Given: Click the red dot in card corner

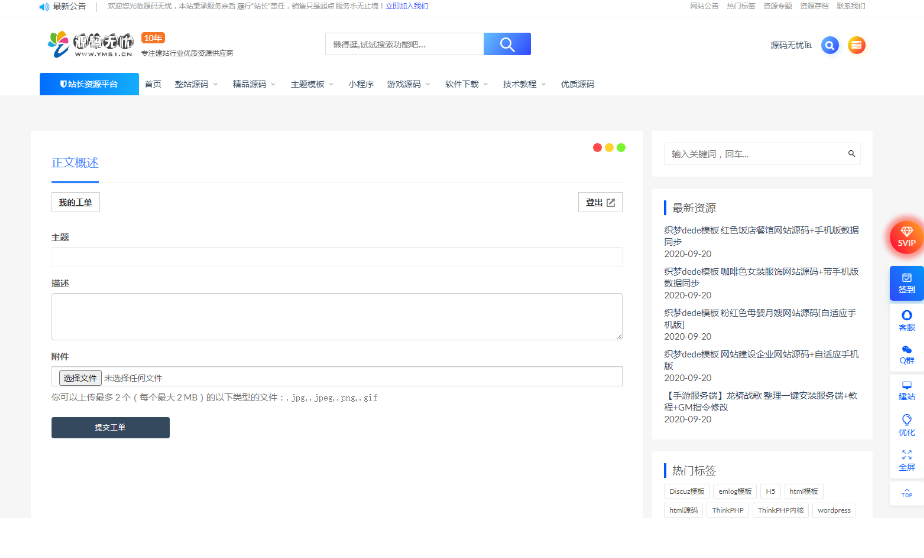Looking at the screenshot, I should (x=597, y=147).
